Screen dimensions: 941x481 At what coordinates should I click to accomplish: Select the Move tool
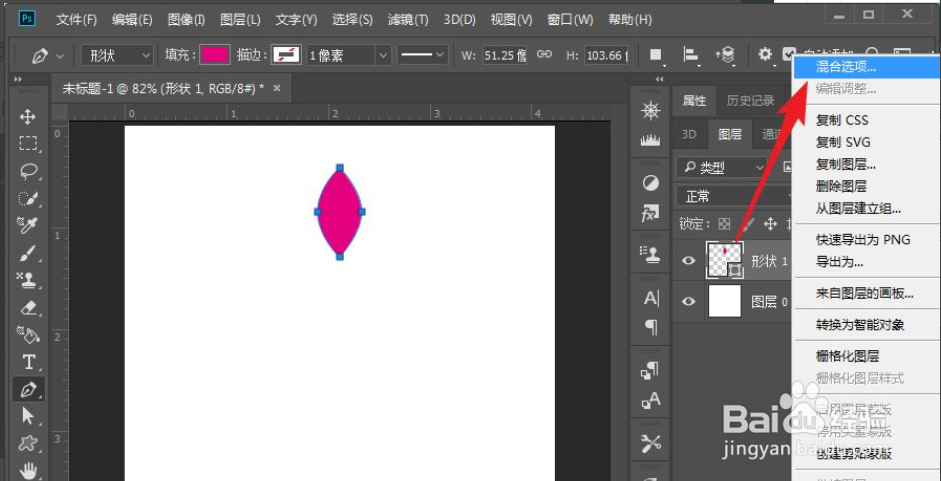tap(28, 116)
